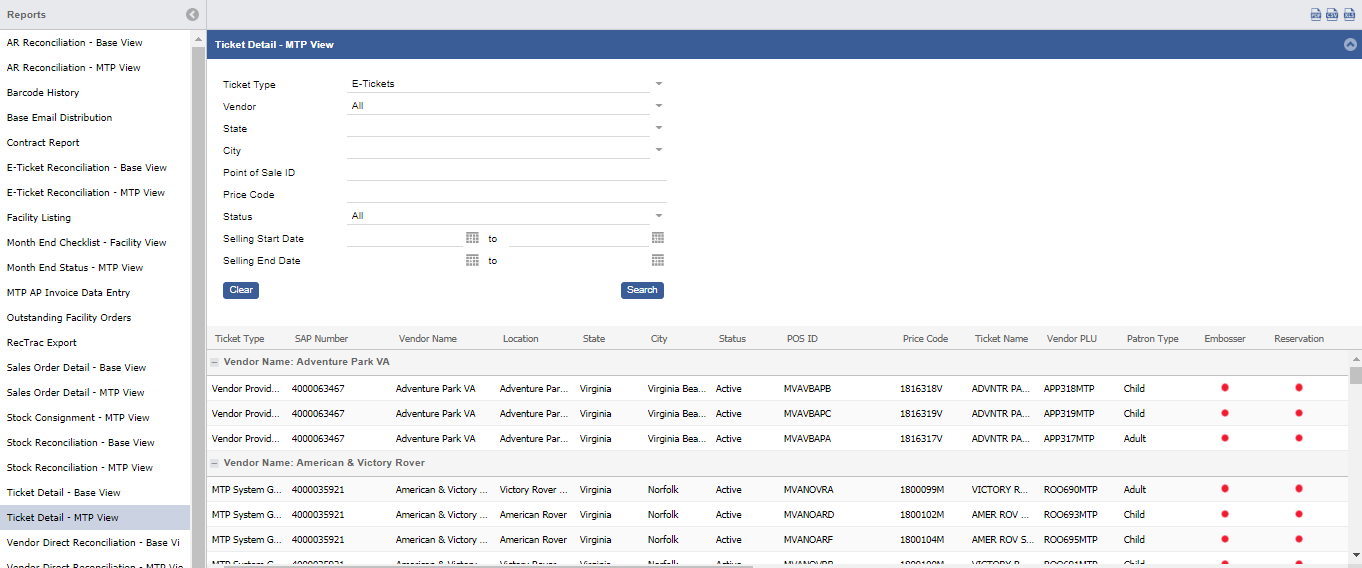Screen dimensions: 1362x568
Task: Open calendar for Selling Start Date to
Action: point(658,238)
